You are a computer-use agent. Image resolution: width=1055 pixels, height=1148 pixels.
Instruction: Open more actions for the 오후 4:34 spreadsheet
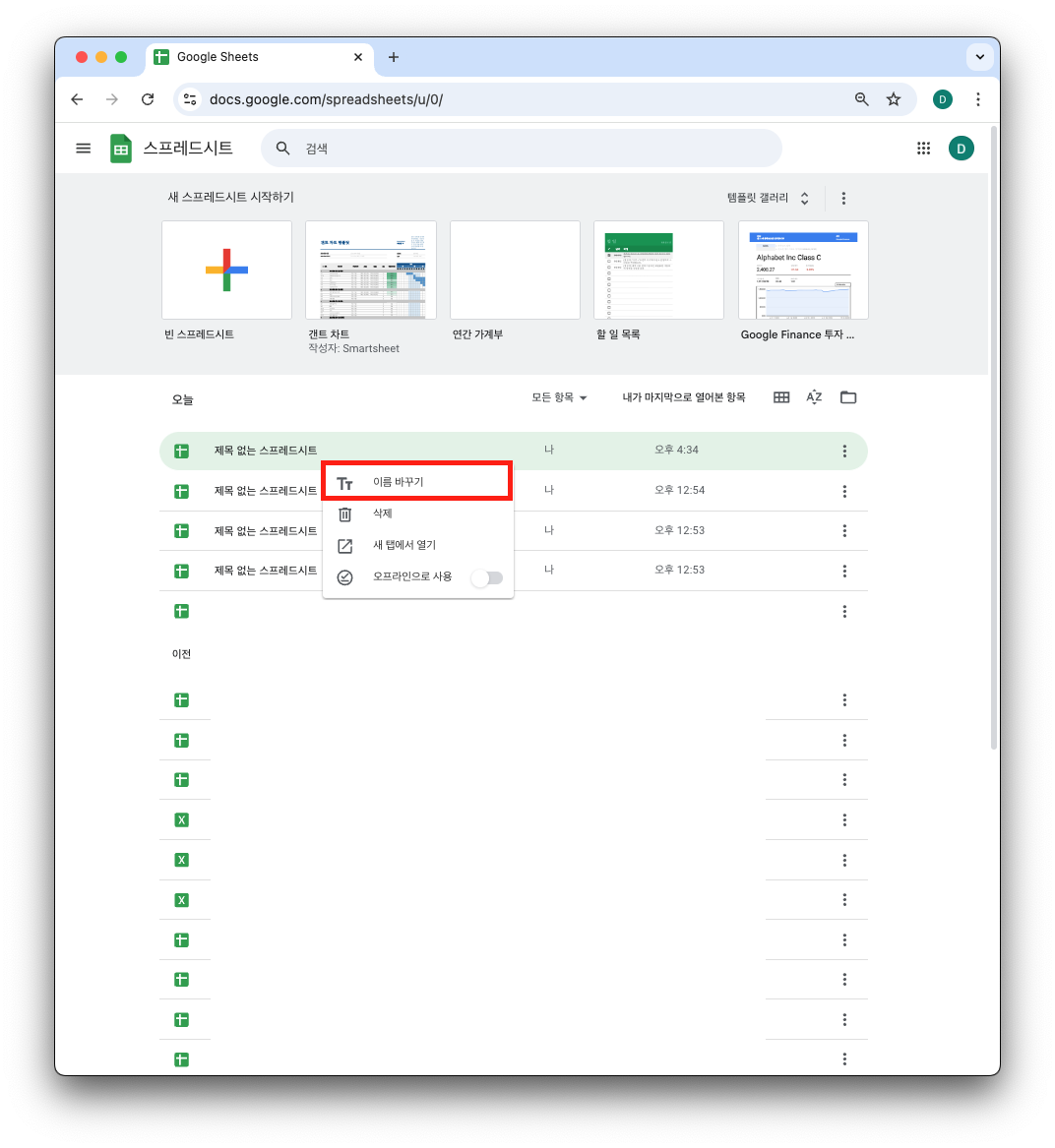pos(844,451)
